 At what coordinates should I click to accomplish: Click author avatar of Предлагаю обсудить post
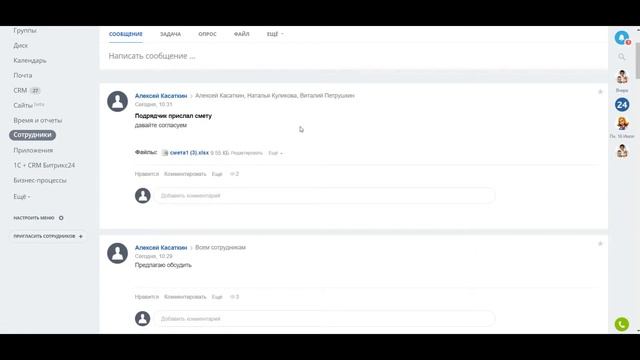[118, 253]
